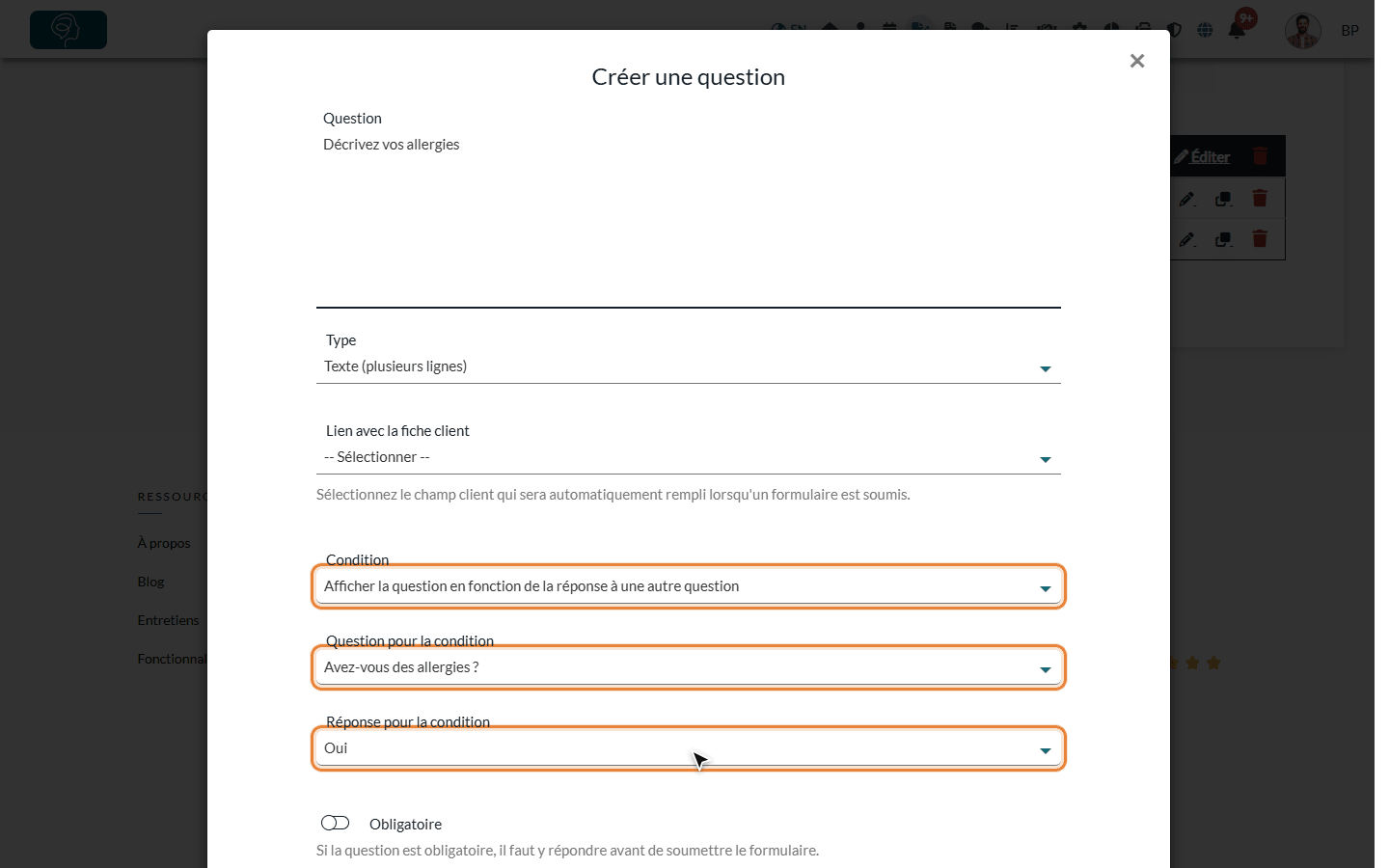Click the pencil icon in the lower question row
The image size is (1389, 868).
coord(1187,239)
